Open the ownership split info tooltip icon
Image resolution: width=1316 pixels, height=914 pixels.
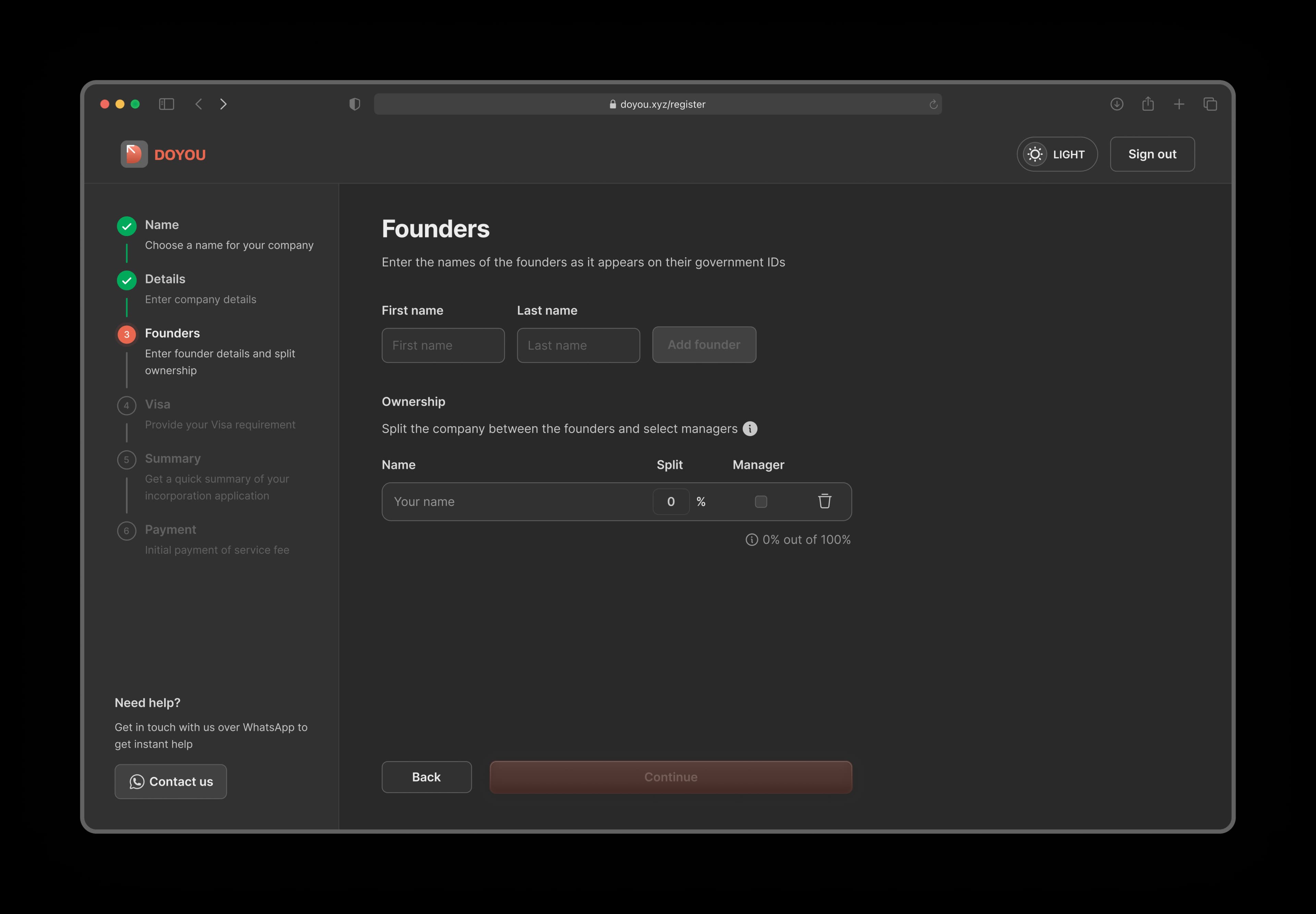click(x=750, y=428)
